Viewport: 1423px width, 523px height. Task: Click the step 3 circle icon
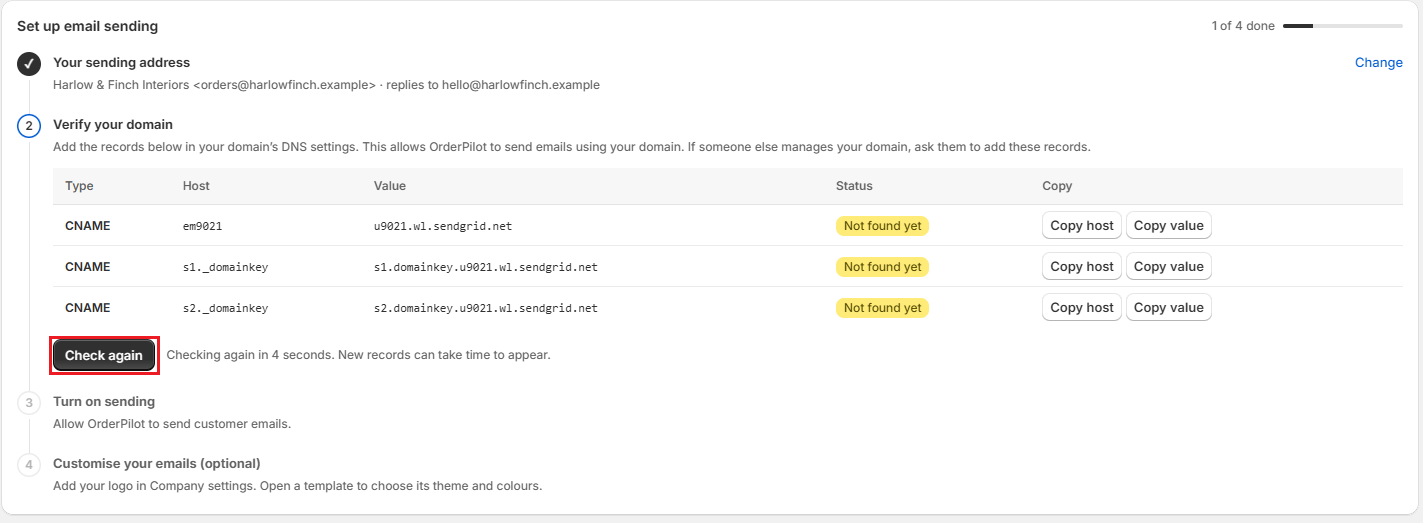coord(29,403)
